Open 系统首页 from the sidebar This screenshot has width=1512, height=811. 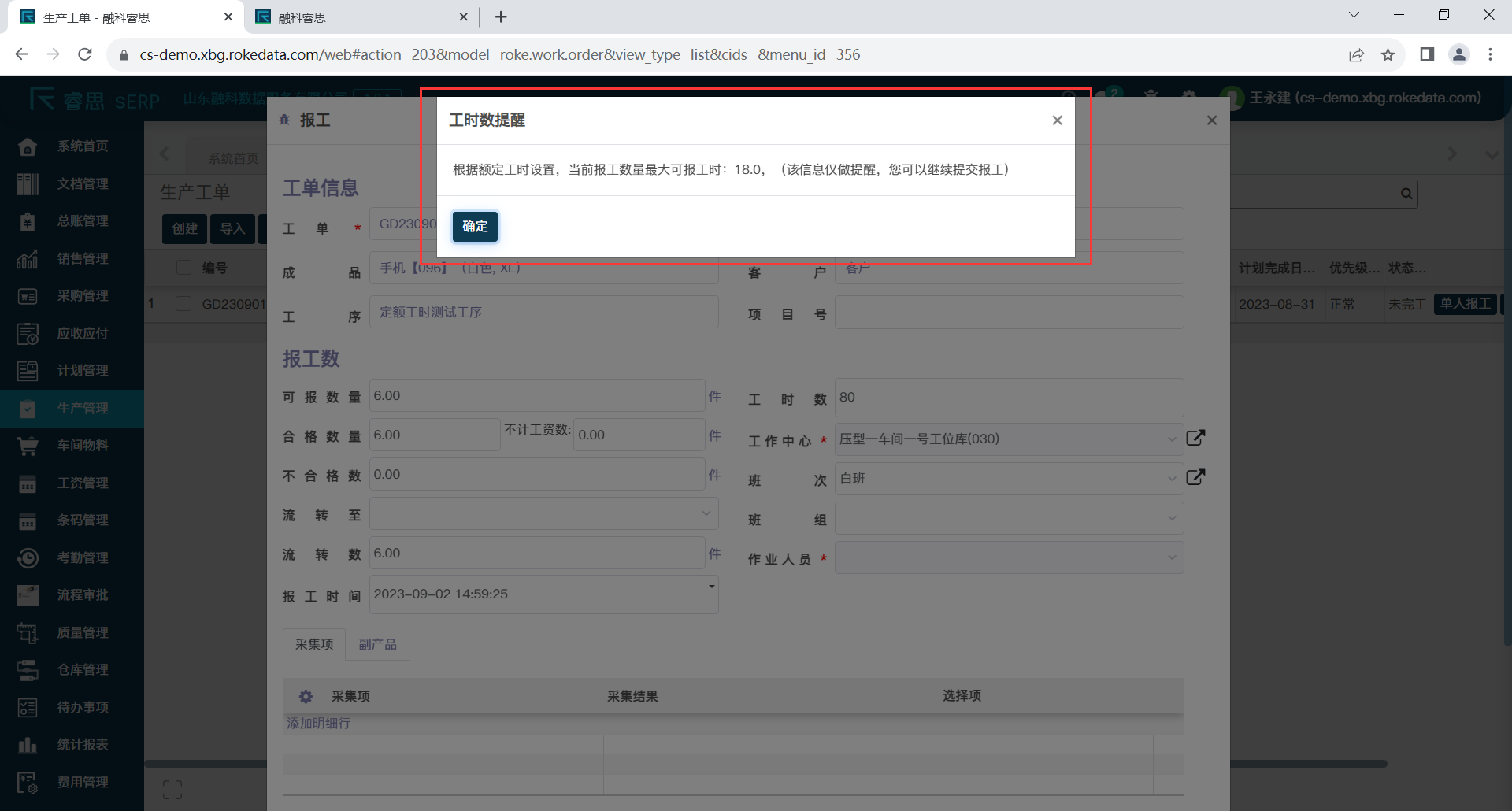point(82,146)
